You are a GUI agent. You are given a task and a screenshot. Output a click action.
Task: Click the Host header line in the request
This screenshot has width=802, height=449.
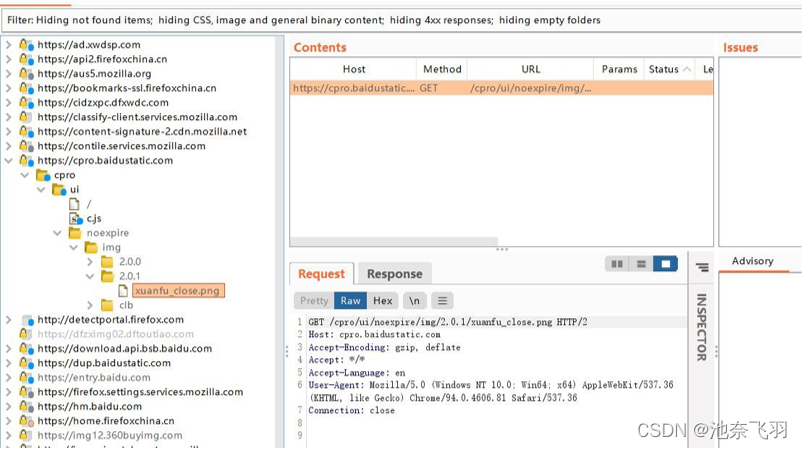374,334
